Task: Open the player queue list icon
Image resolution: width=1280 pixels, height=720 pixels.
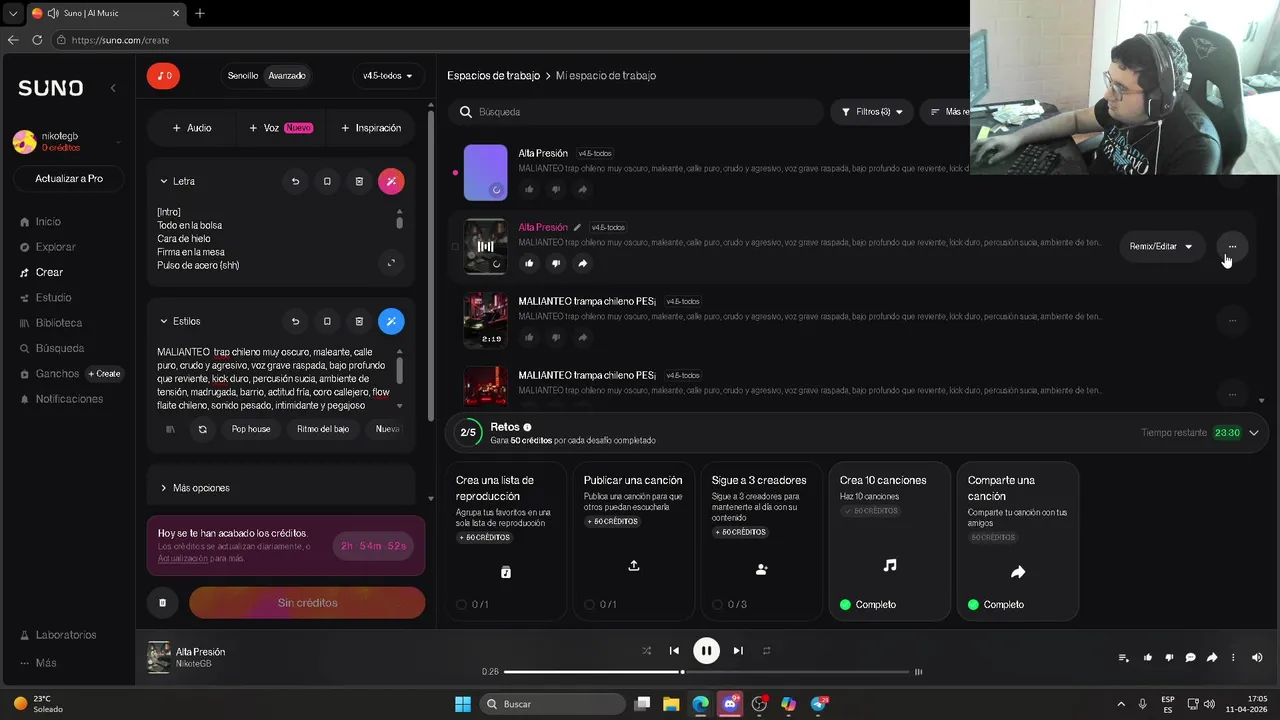Action: pos(1123,657)
